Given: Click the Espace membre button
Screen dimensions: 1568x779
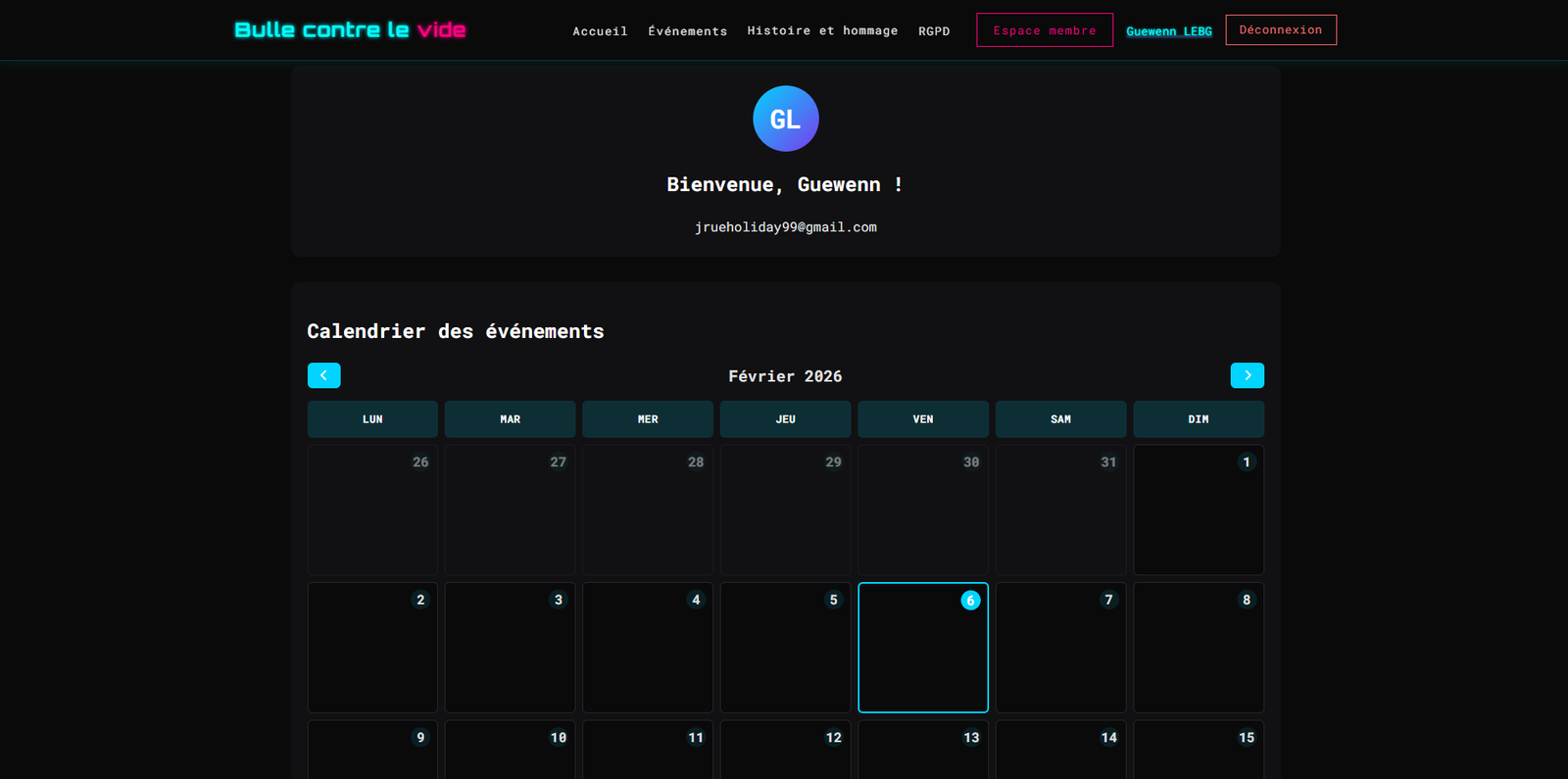Looking at the screenshot, I should pos(1044,30).
